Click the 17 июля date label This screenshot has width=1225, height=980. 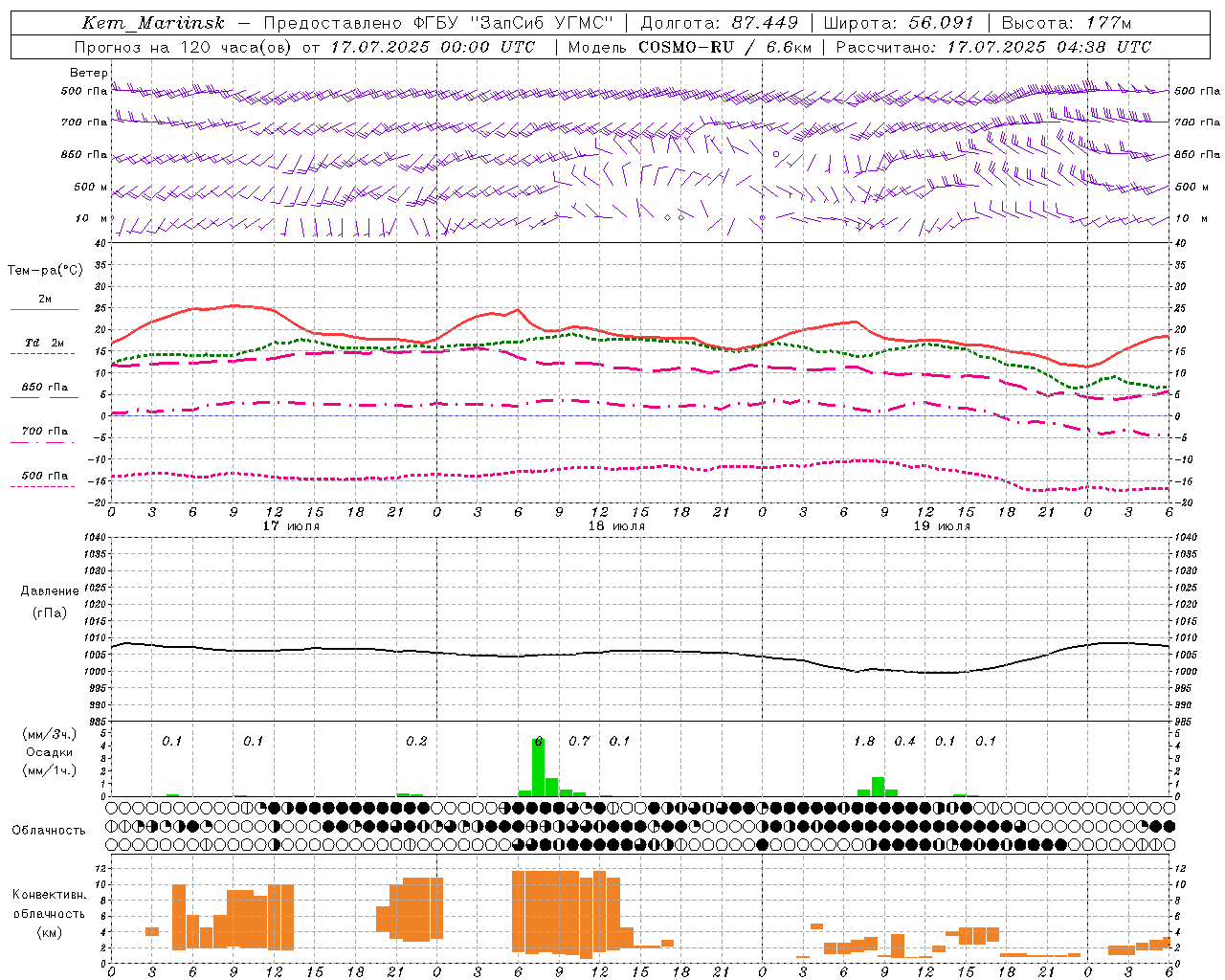pos(292,526)
